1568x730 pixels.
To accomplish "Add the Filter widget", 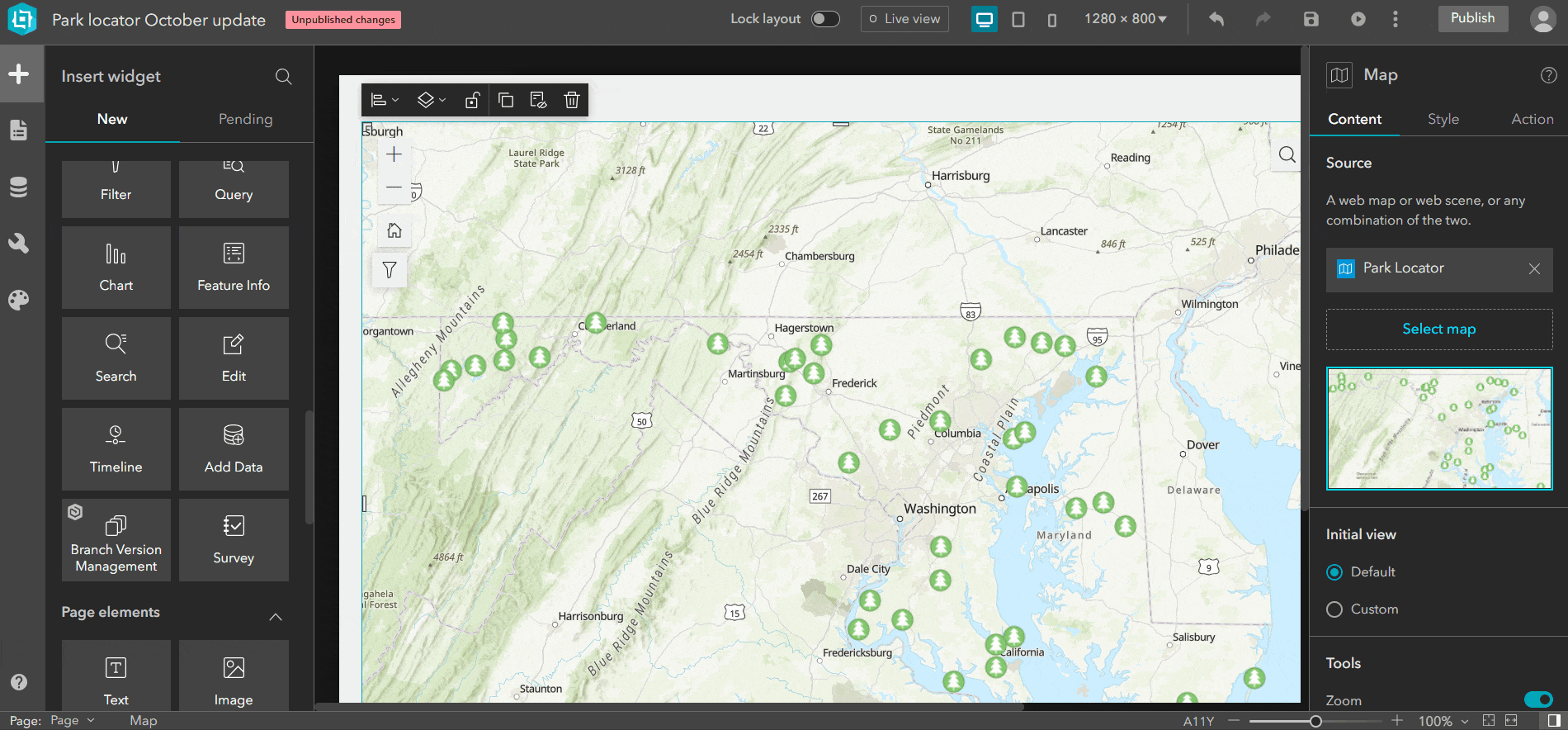I will pos(116,189).
